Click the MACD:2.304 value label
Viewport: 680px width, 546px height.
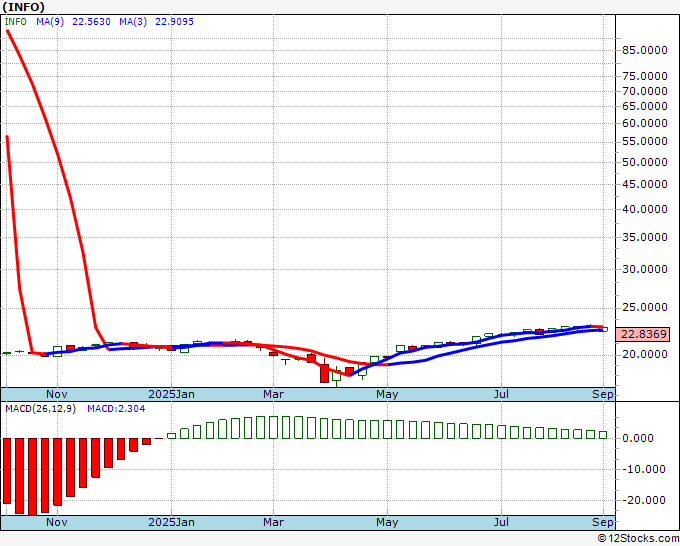pos(116,409)
